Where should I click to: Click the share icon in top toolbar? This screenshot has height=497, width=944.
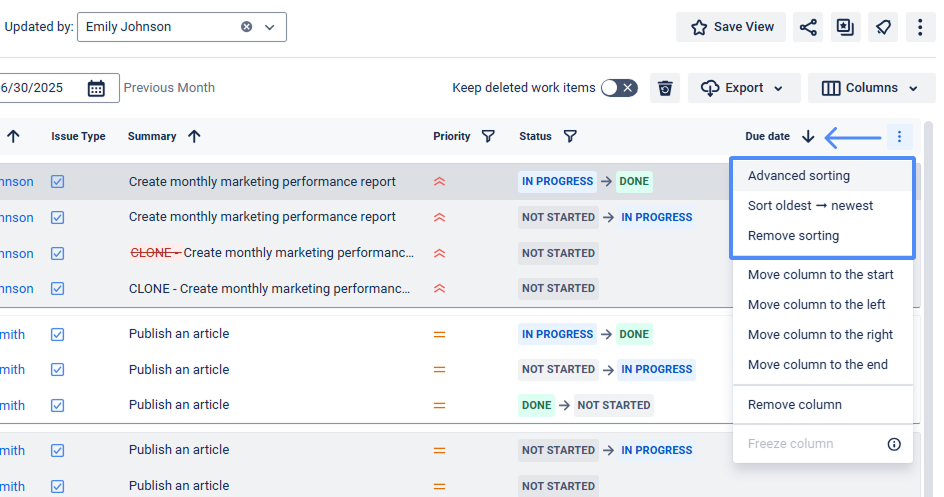click(x=808, y=27)
